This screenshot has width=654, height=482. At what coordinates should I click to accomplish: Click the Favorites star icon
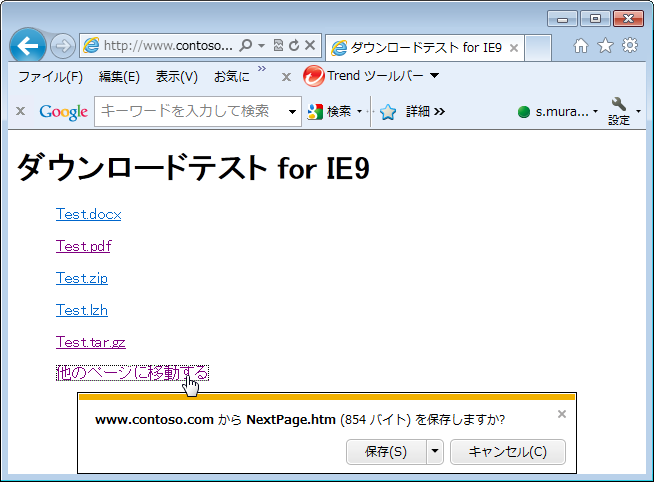coord(605,46)
